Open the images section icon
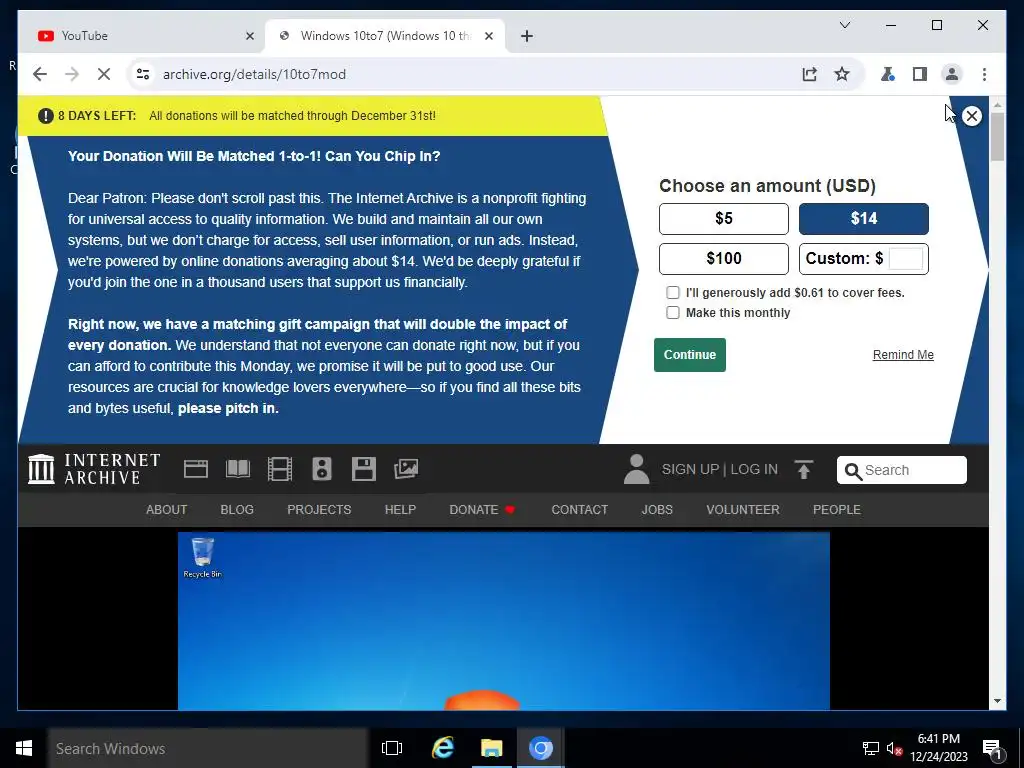Screen dimensions: 1024x768 click(406, 469)
